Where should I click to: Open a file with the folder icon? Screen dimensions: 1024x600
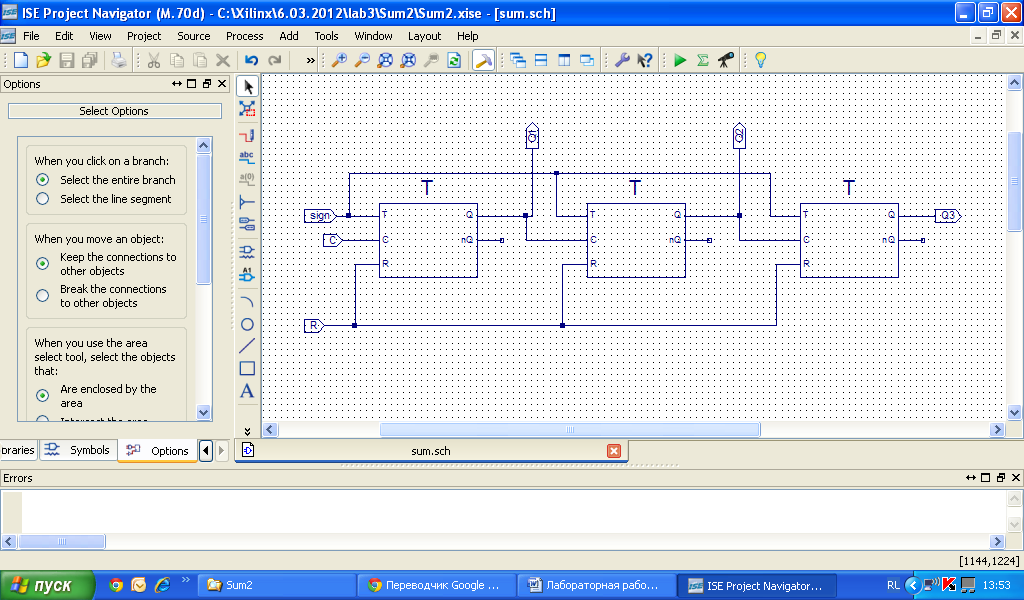(x=43, y=60)
